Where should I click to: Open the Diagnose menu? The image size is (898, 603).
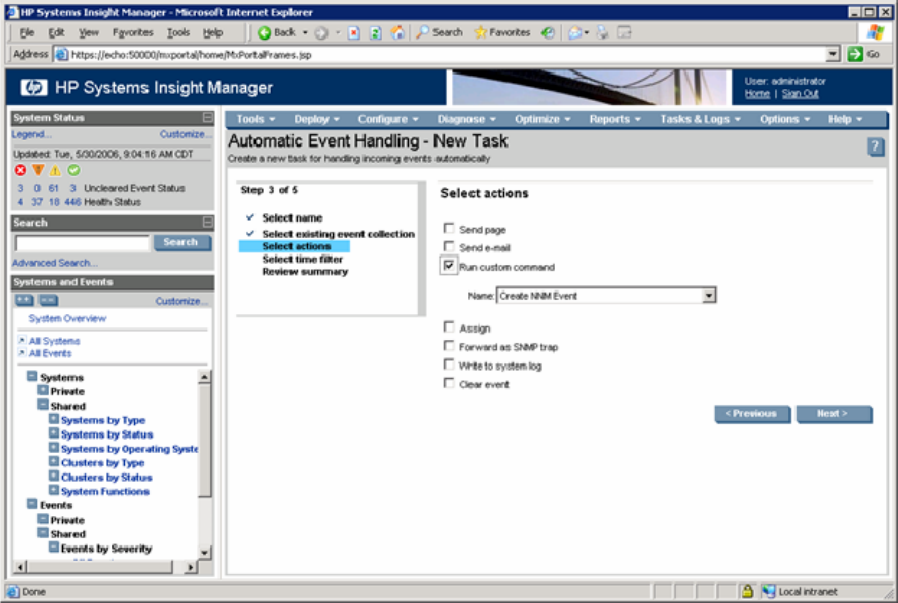coord(466,119)
